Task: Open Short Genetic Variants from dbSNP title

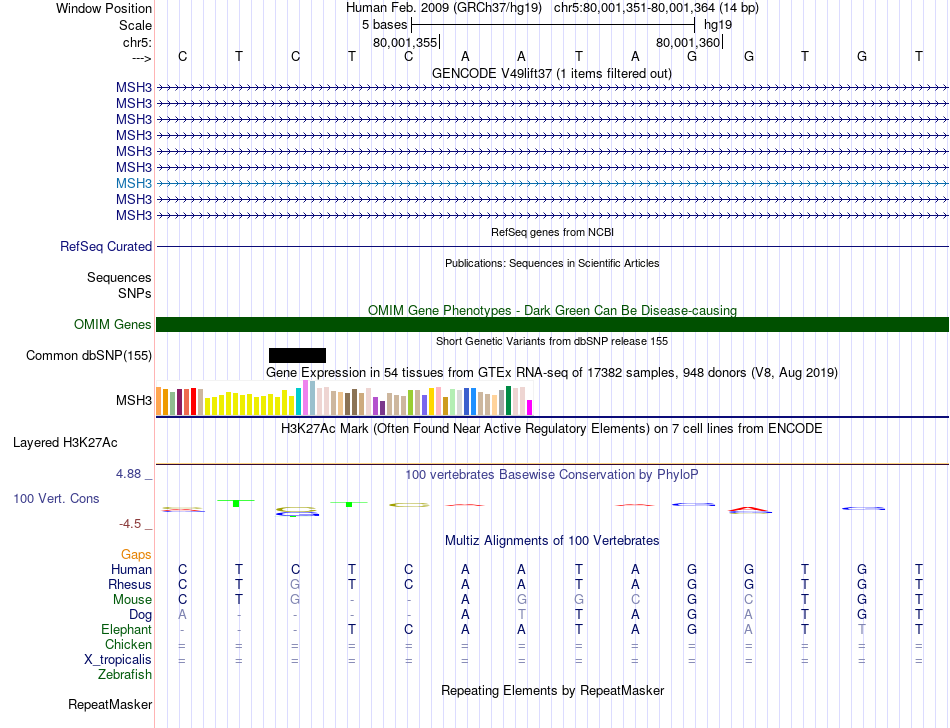Action: click(552, 341)
